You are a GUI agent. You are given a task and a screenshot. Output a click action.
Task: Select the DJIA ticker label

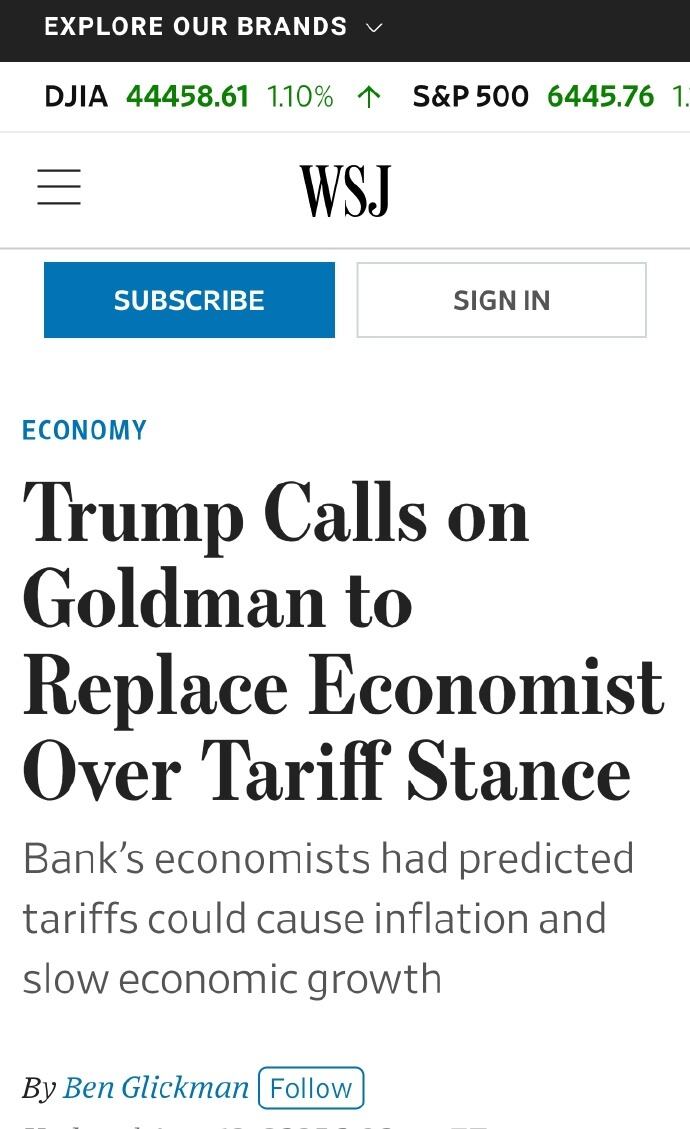click(x=76, y=97)
